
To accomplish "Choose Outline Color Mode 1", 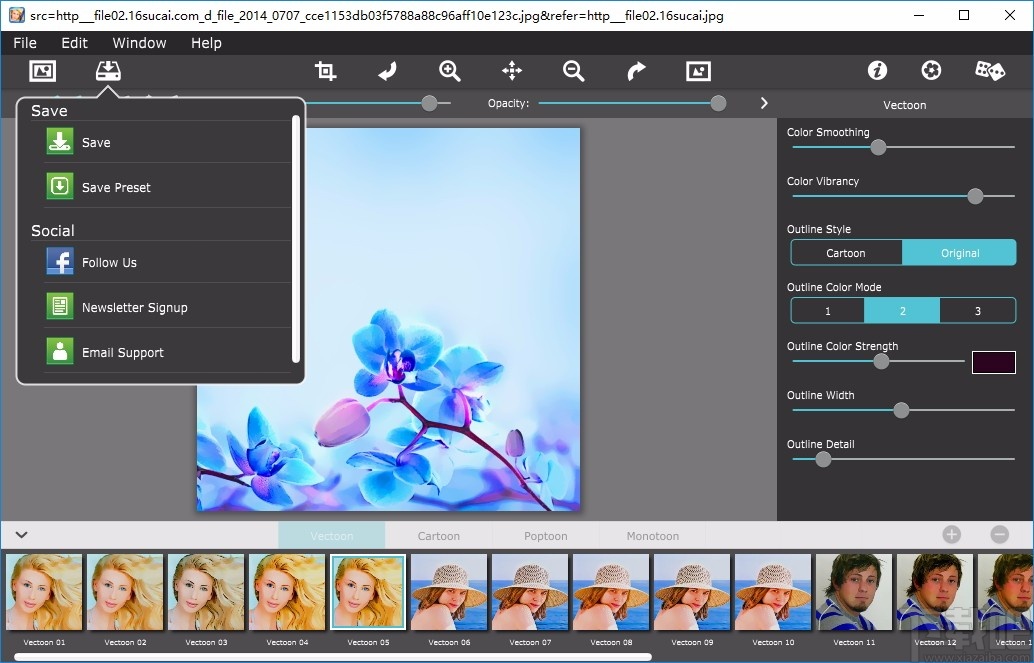I will click(x=828, y=311).
